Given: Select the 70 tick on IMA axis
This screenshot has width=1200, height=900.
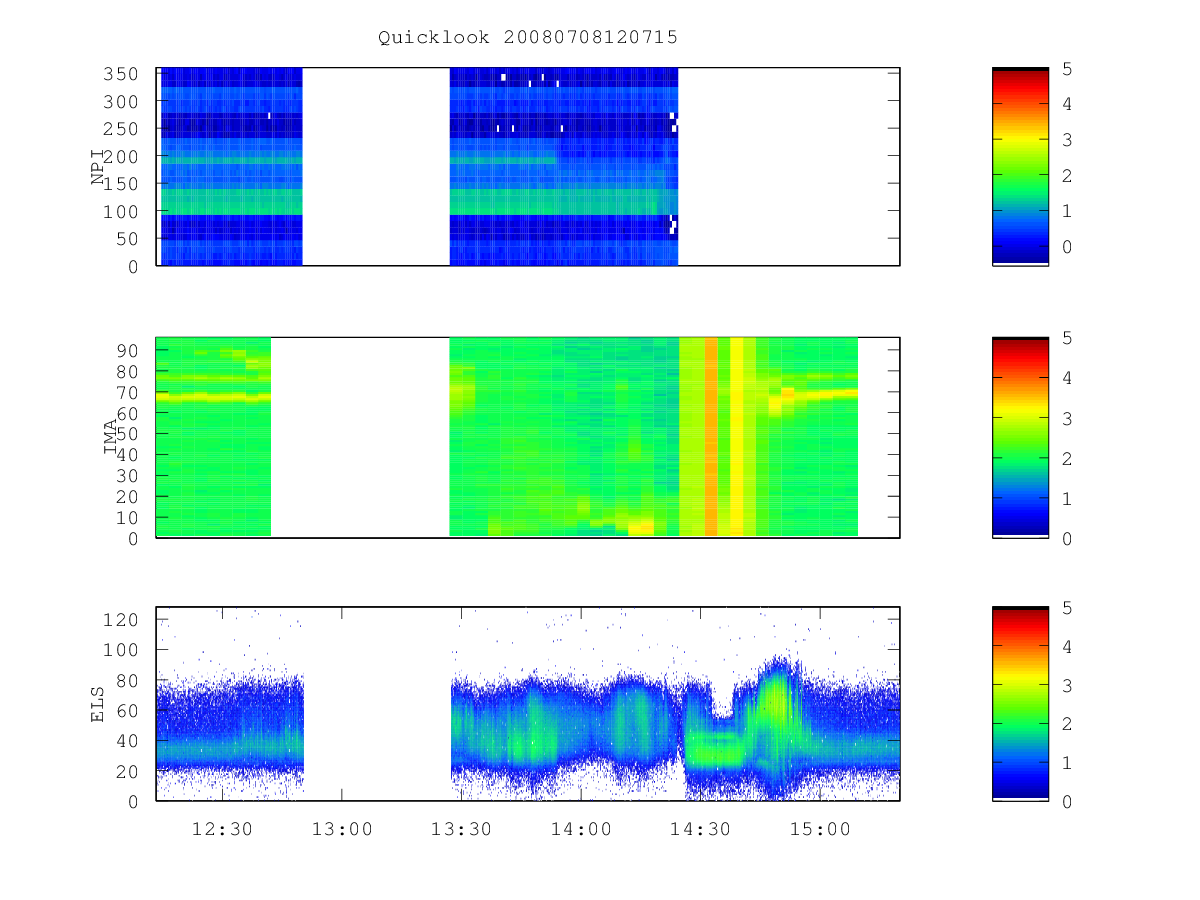Looking at the screenshot, I should click(x=128, y=392).
